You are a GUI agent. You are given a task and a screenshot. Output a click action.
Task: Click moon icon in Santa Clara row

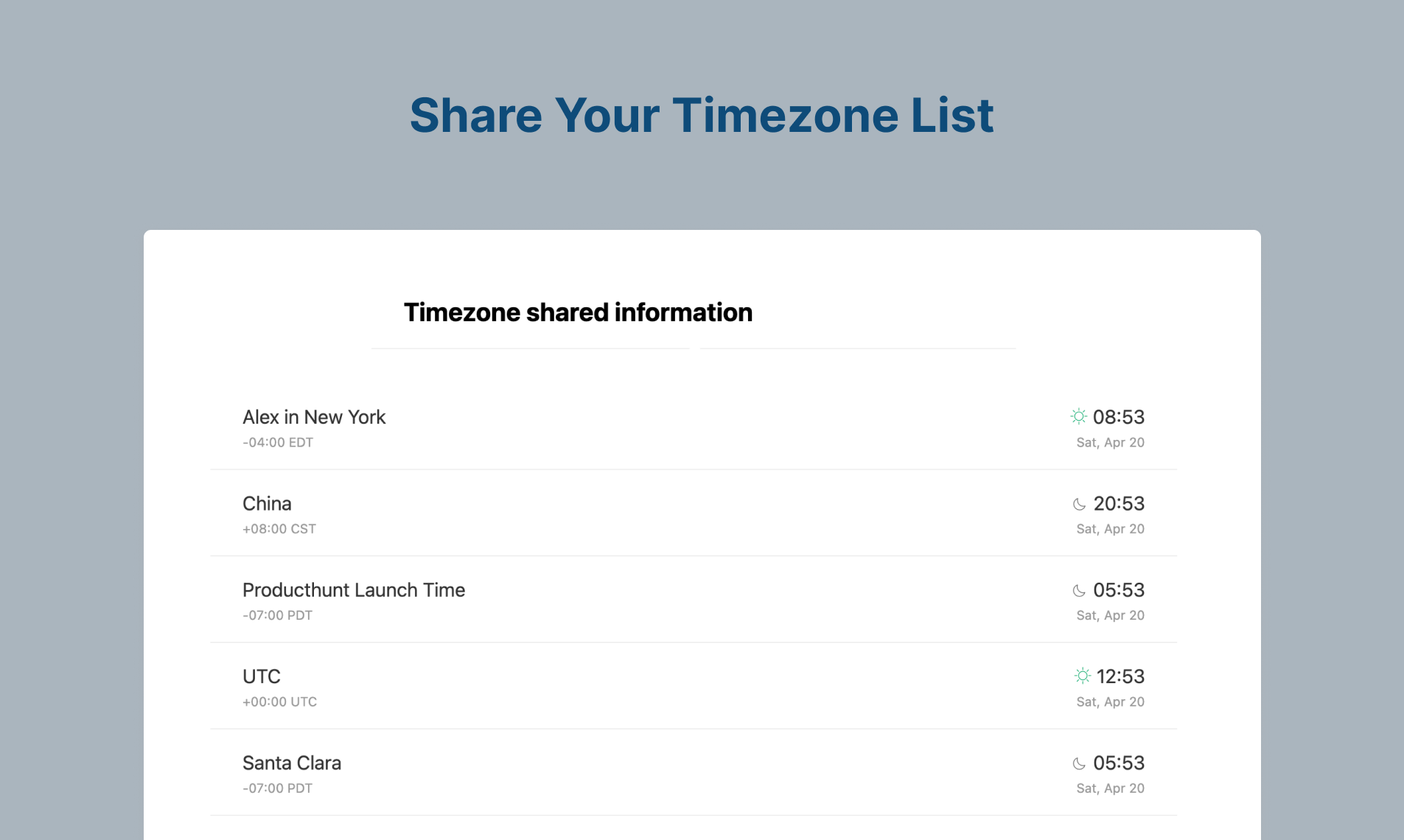coord(1079,763)
